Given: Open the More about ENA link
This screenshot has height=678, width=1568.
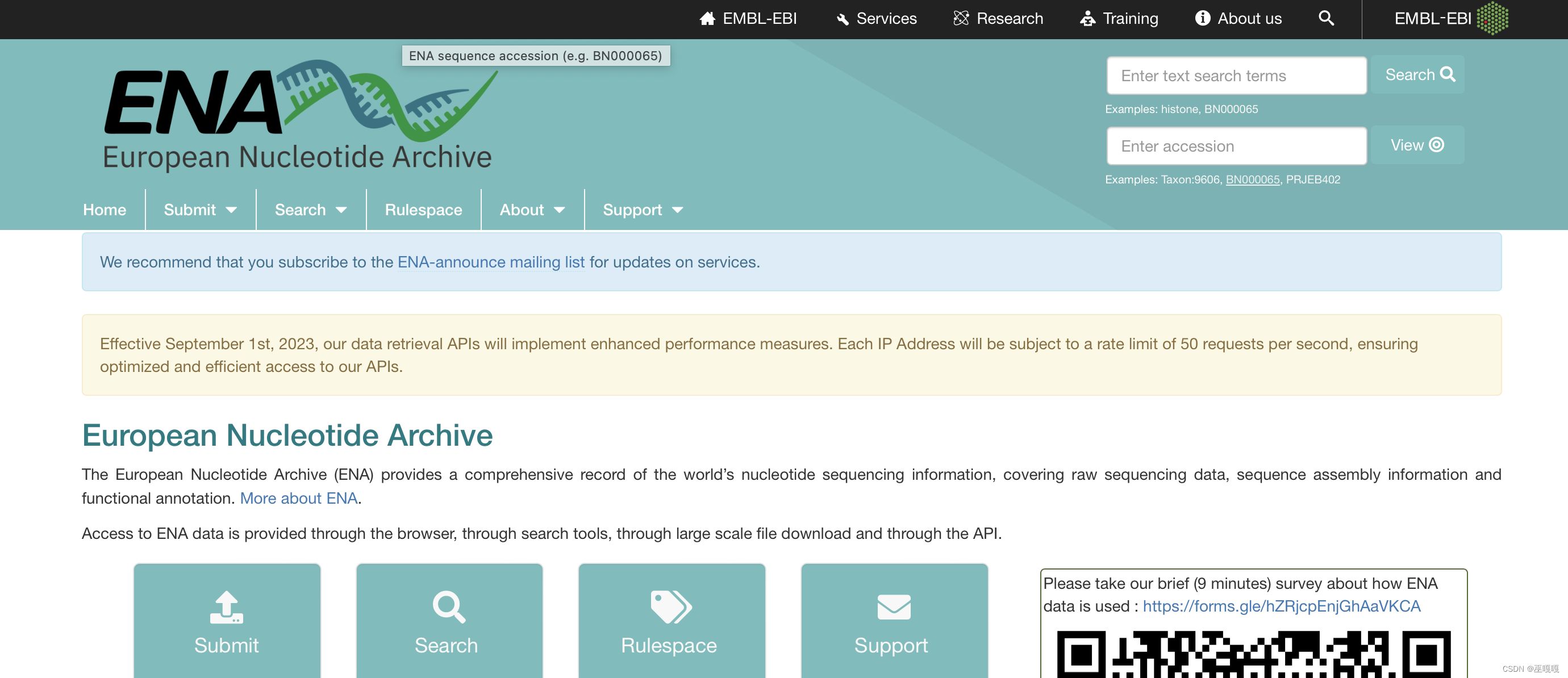Looking at the screenshot, I should click(x=298, y=498).
